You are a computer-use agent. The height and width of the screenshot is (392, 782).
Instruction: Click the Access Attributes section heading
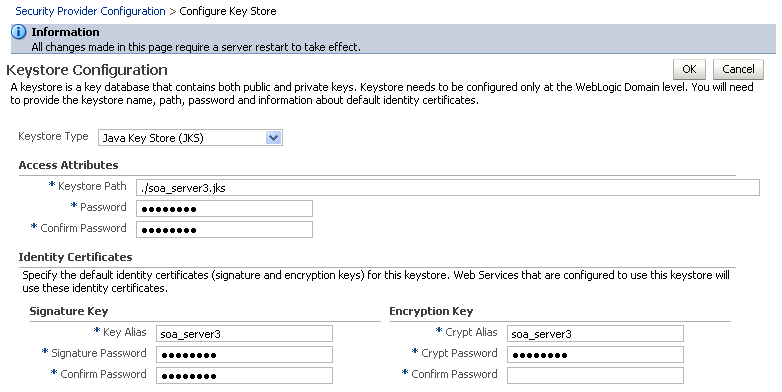pyautogui.click(x=68, y=165)
